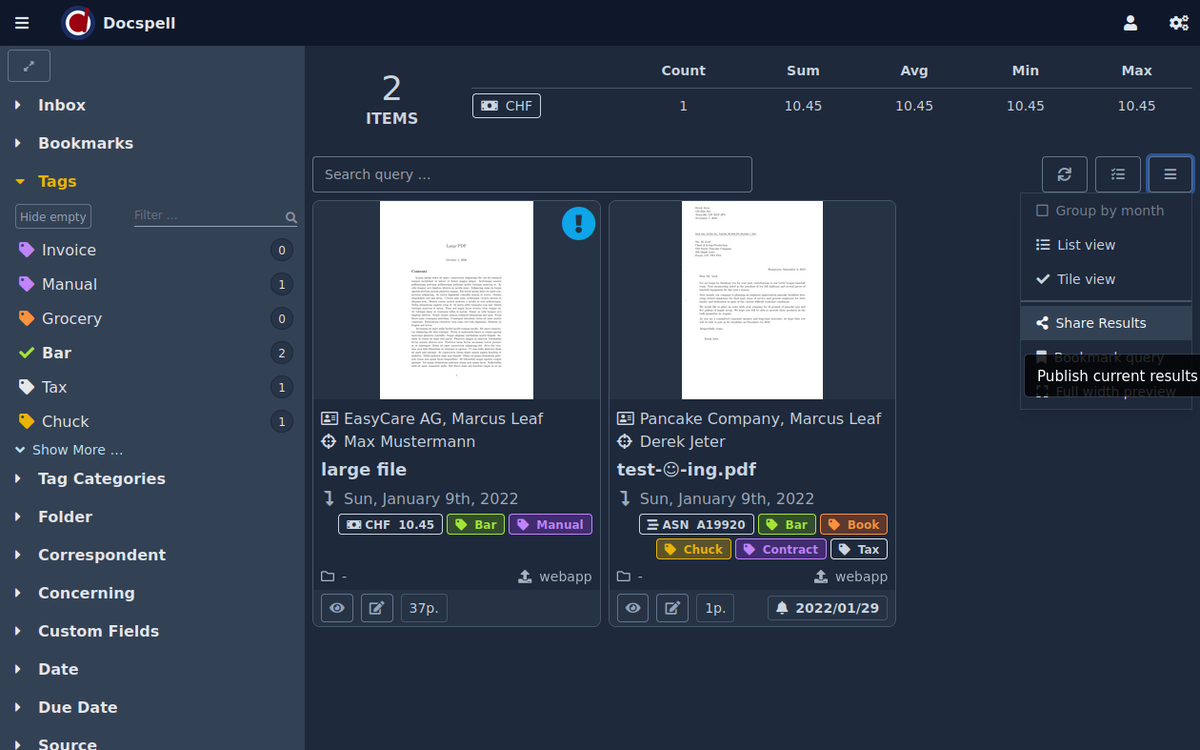This screenshot has width=1200, height=750.
Task: Click the Hide empty button
Action: [x=53, y=217]
